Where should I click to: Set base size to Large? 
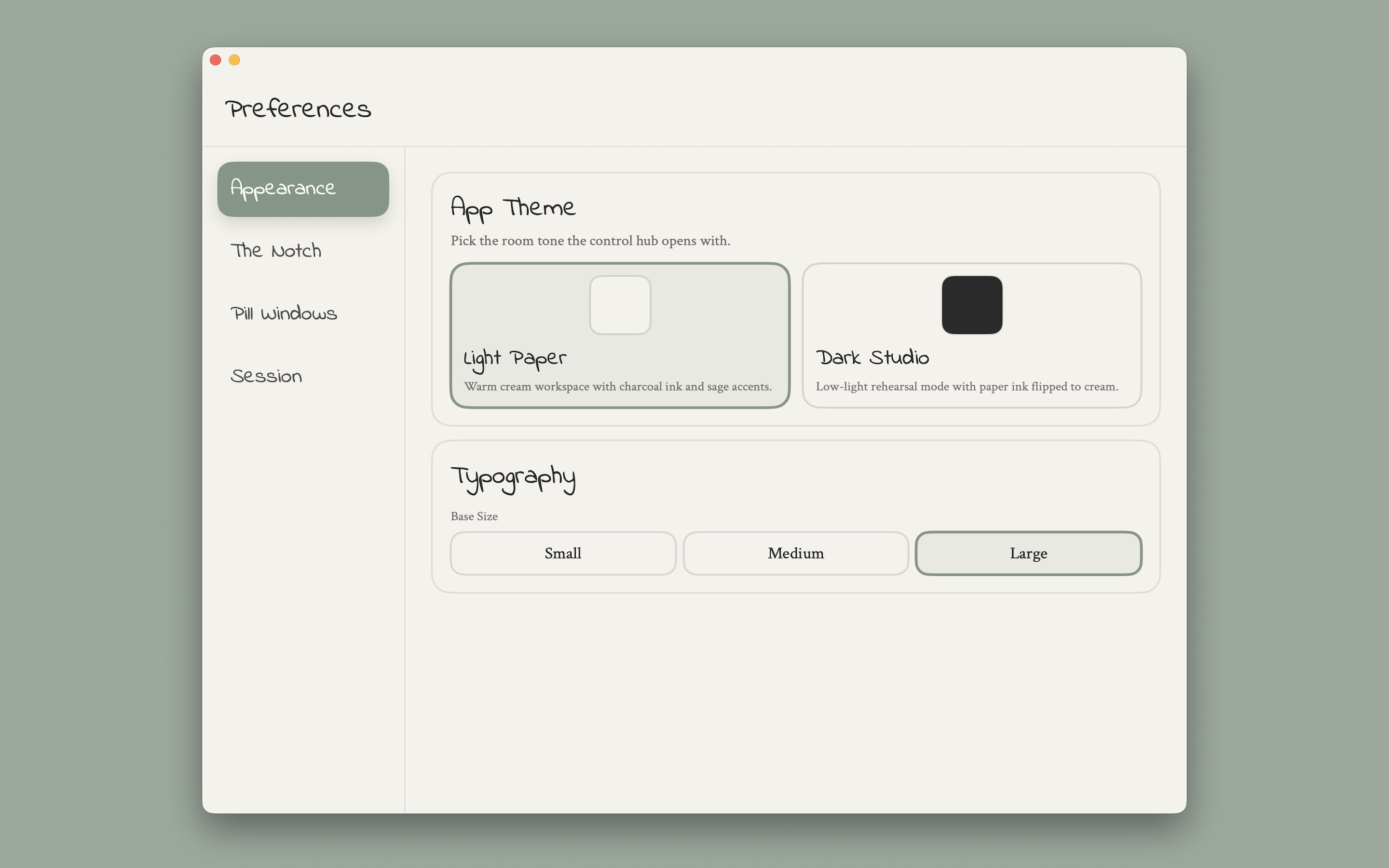[1029, 554]
